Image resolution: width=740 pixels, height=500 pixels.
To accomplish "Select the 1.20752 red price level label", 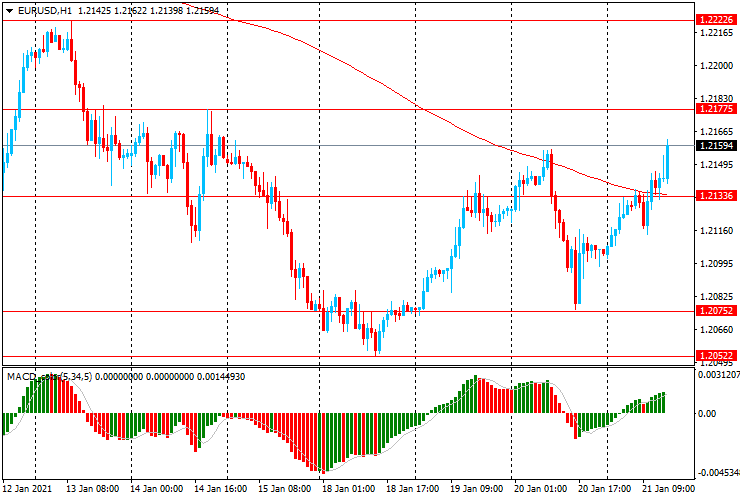I will point(716,311).
